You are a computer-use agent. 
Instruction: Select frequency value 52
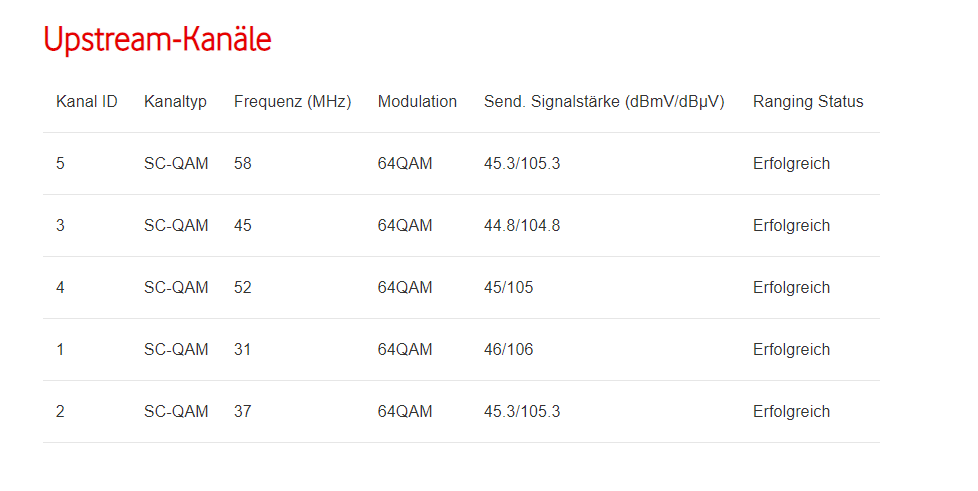[243, 288]
